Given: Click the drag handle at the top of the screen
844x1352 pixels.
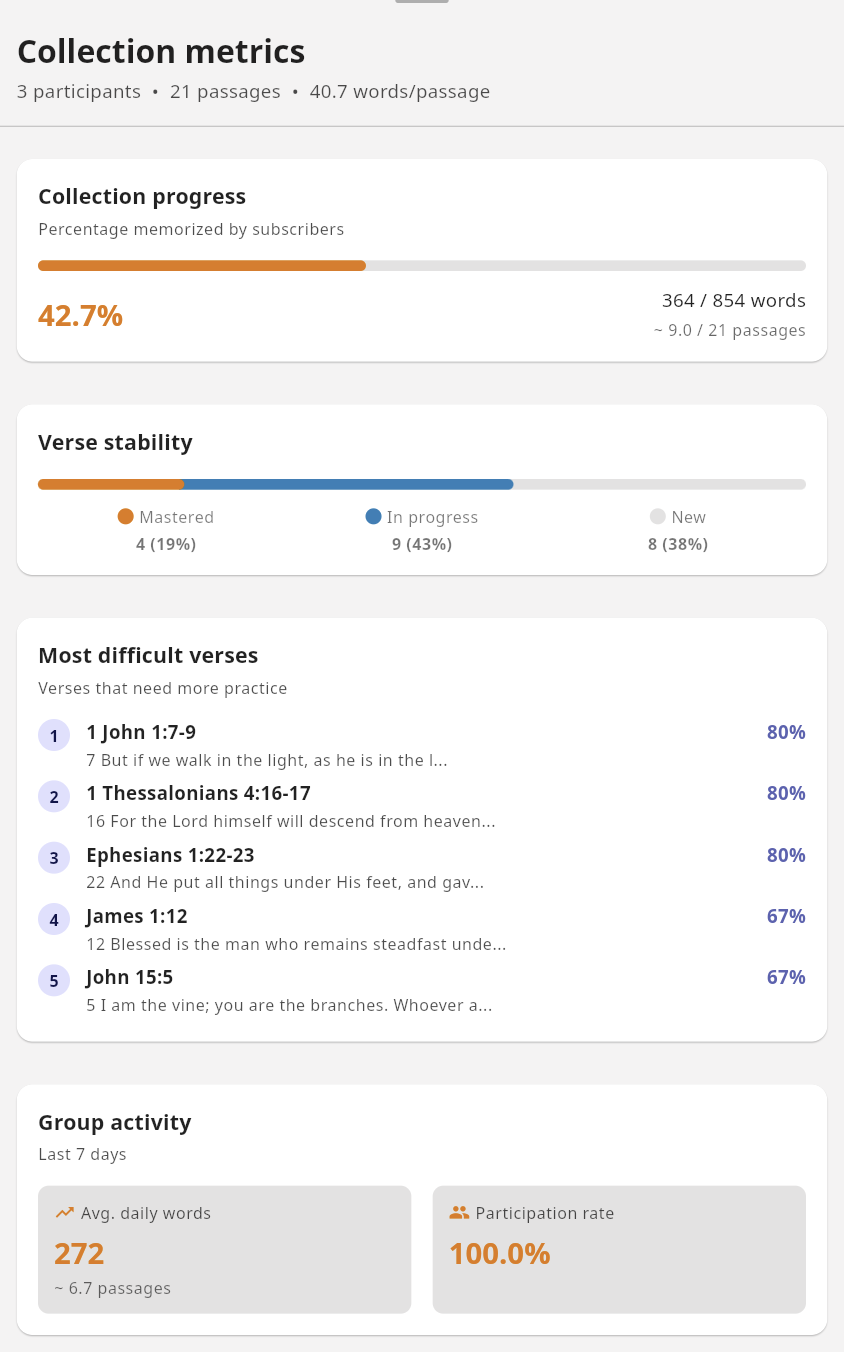Looking at the screenshot, I should 421,1.
